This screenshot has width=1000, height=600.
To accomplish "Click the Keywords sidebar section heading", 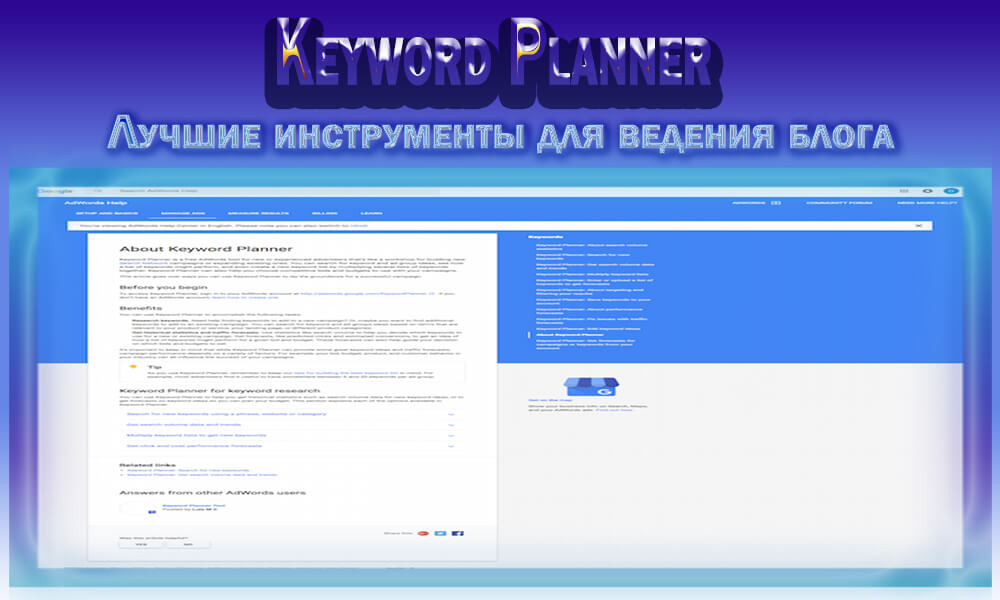I will pyautogui.click(x=545, y=237).
